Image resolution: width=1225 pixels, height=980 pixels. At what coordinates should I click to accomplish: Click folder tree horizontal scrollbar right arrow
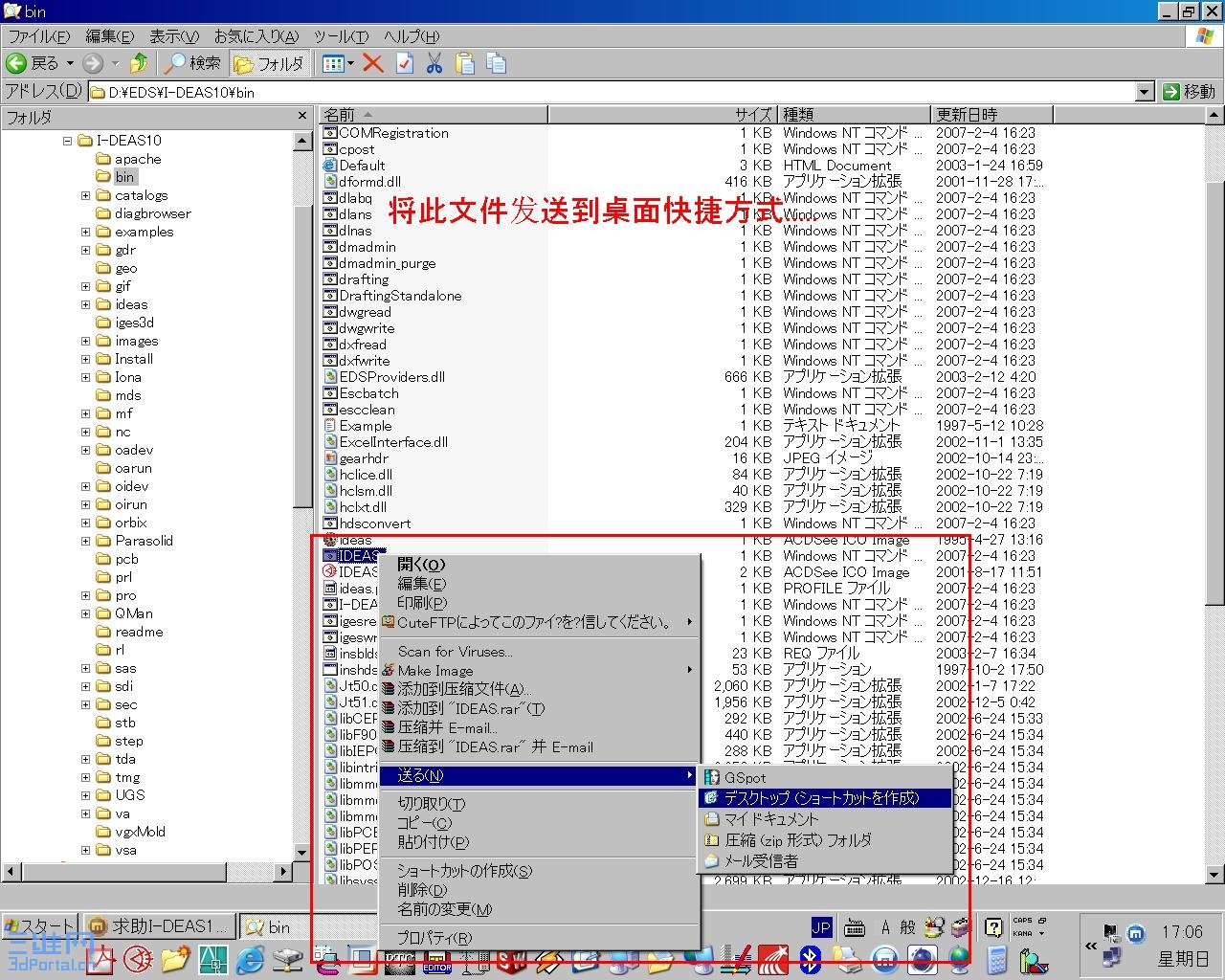pyautogui.click(x=283, y=871)
